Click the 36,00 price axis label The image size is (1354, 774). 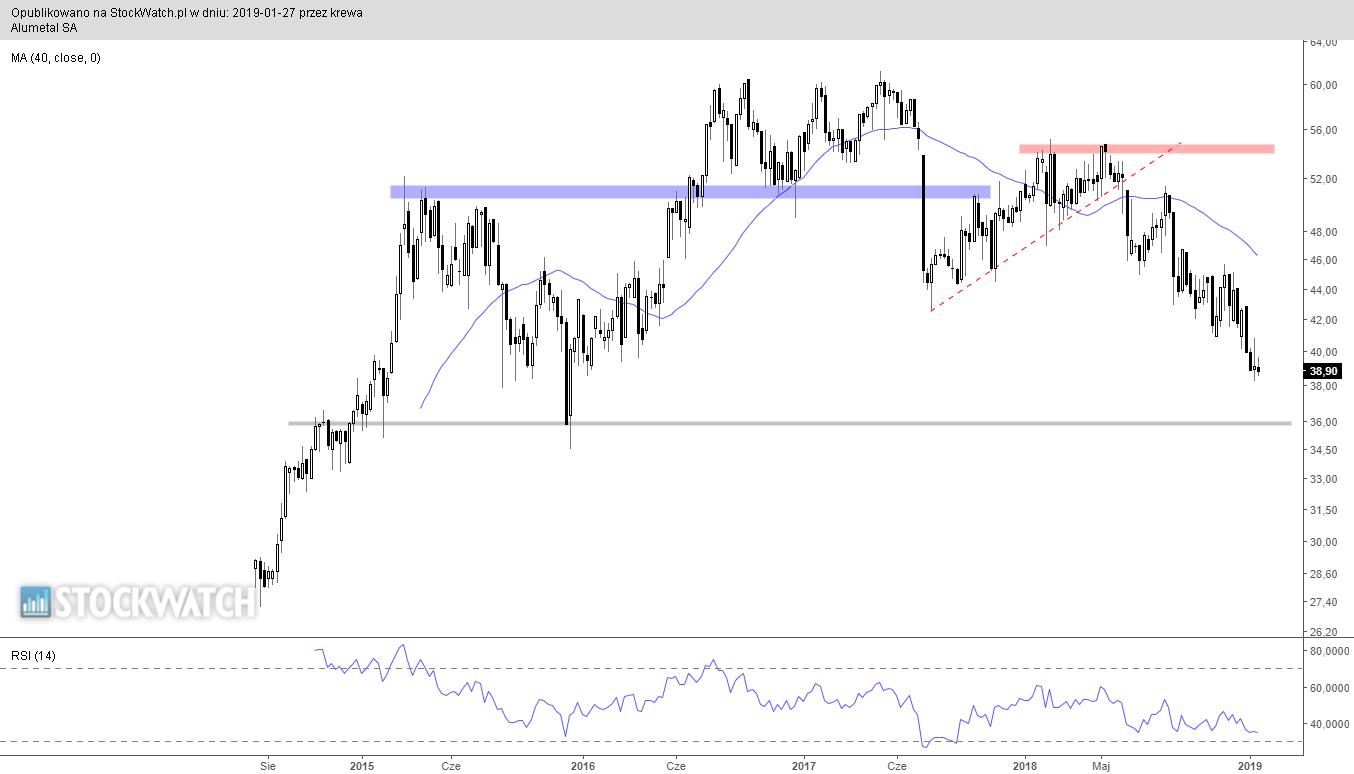pos(1323,422)
